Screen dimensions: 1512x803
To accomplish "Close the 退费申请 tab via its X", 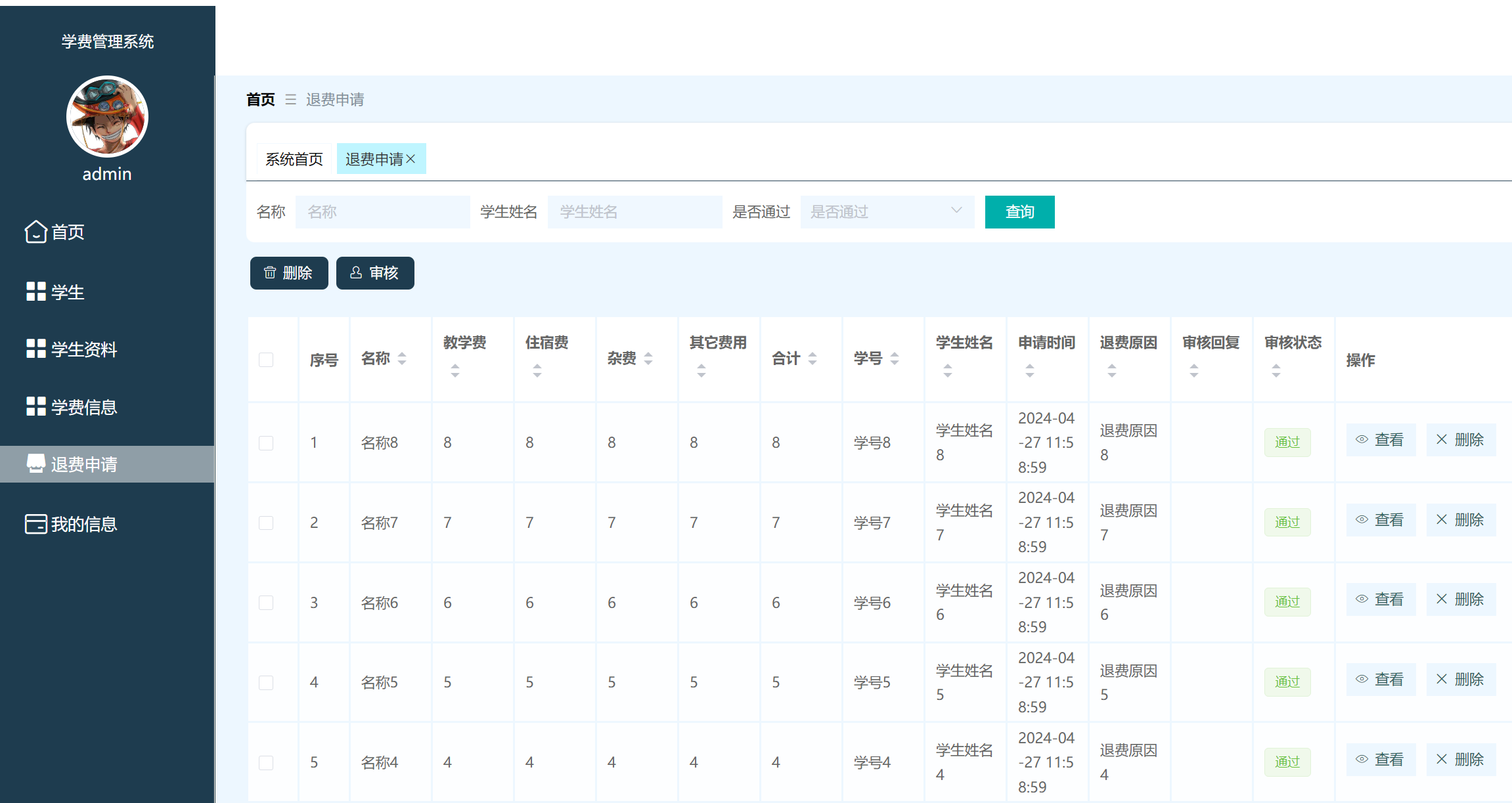I will 411,159.
